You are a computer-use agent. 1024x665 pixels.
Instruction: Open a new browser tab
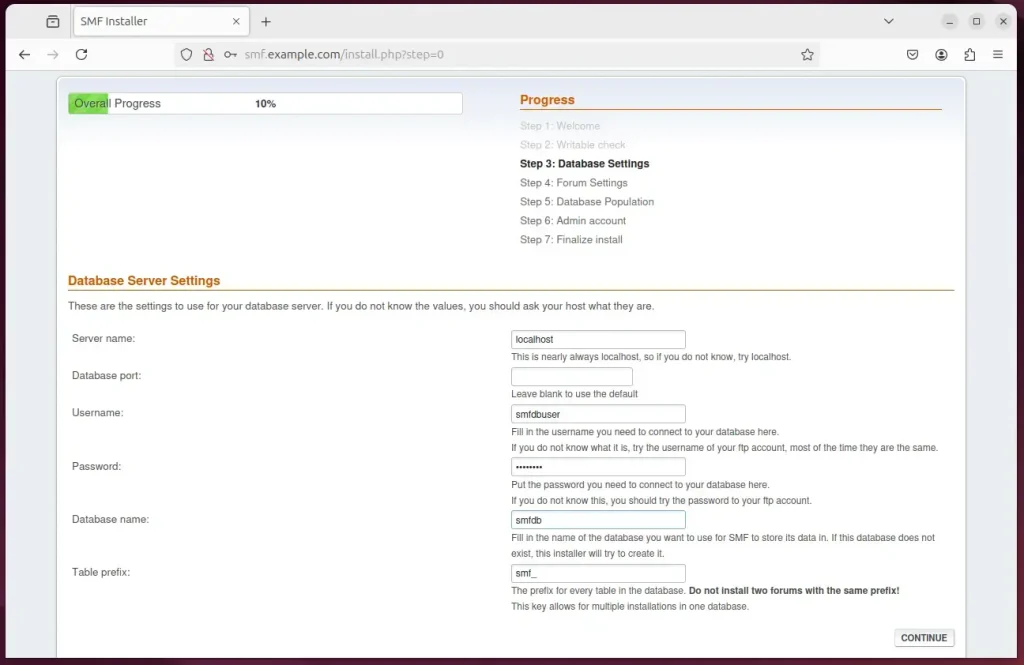click(266, 22)
